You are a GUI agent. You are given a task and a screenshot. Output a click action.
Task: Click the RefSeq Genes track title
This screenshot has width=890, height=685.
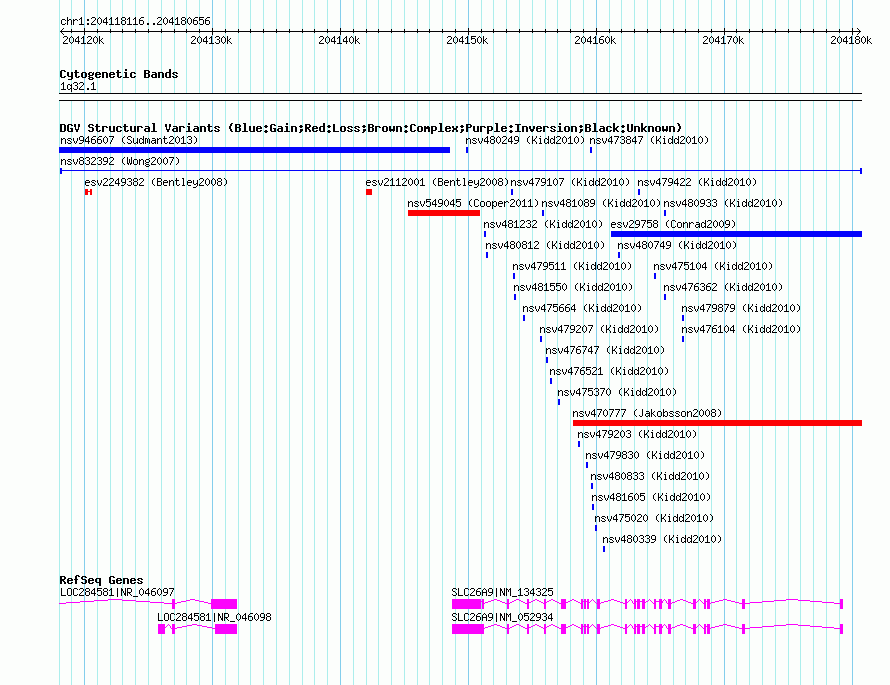pyautogui.click(x=101, y=580)
